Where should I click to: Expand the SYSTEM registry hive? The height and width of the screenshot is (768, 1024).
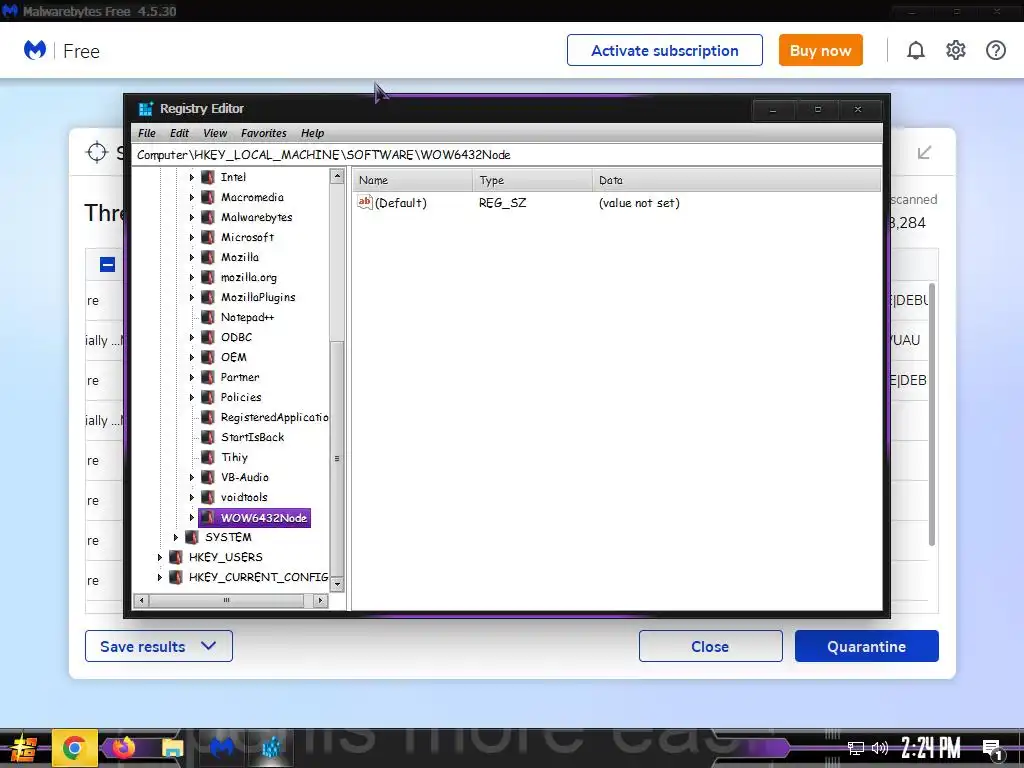176,537
